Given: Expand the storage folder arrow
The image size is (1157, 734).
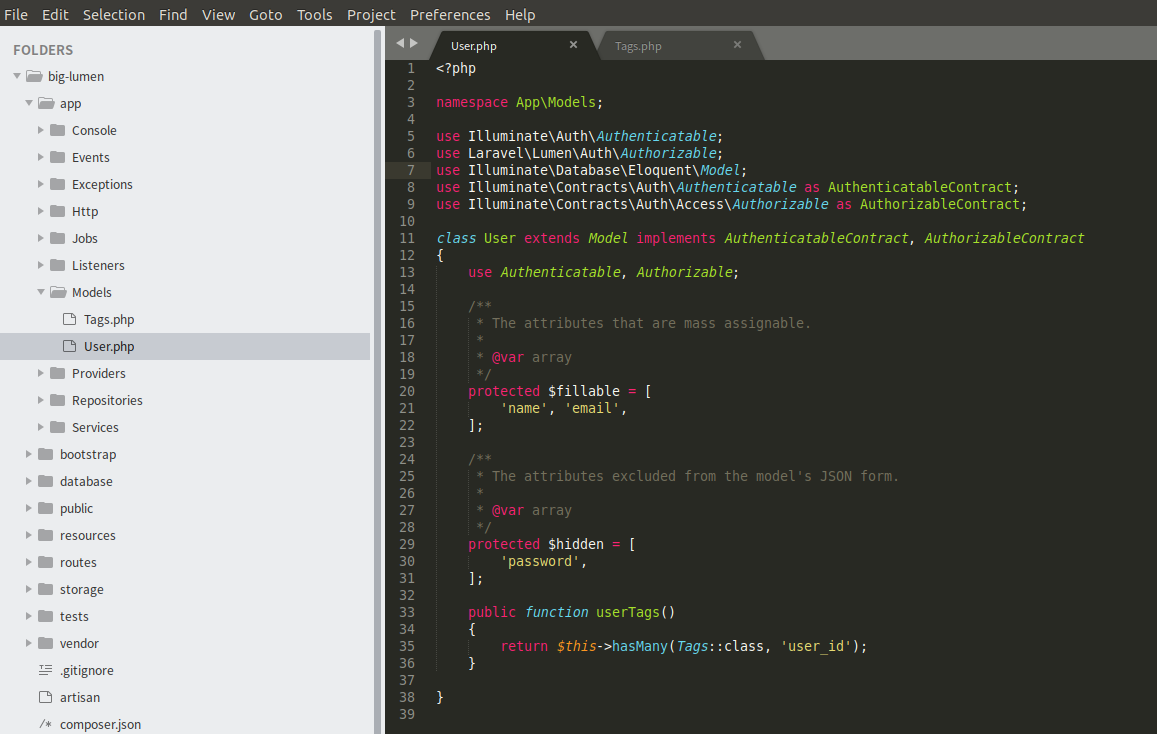Looking at the screenshot, I should click(29, 589).
